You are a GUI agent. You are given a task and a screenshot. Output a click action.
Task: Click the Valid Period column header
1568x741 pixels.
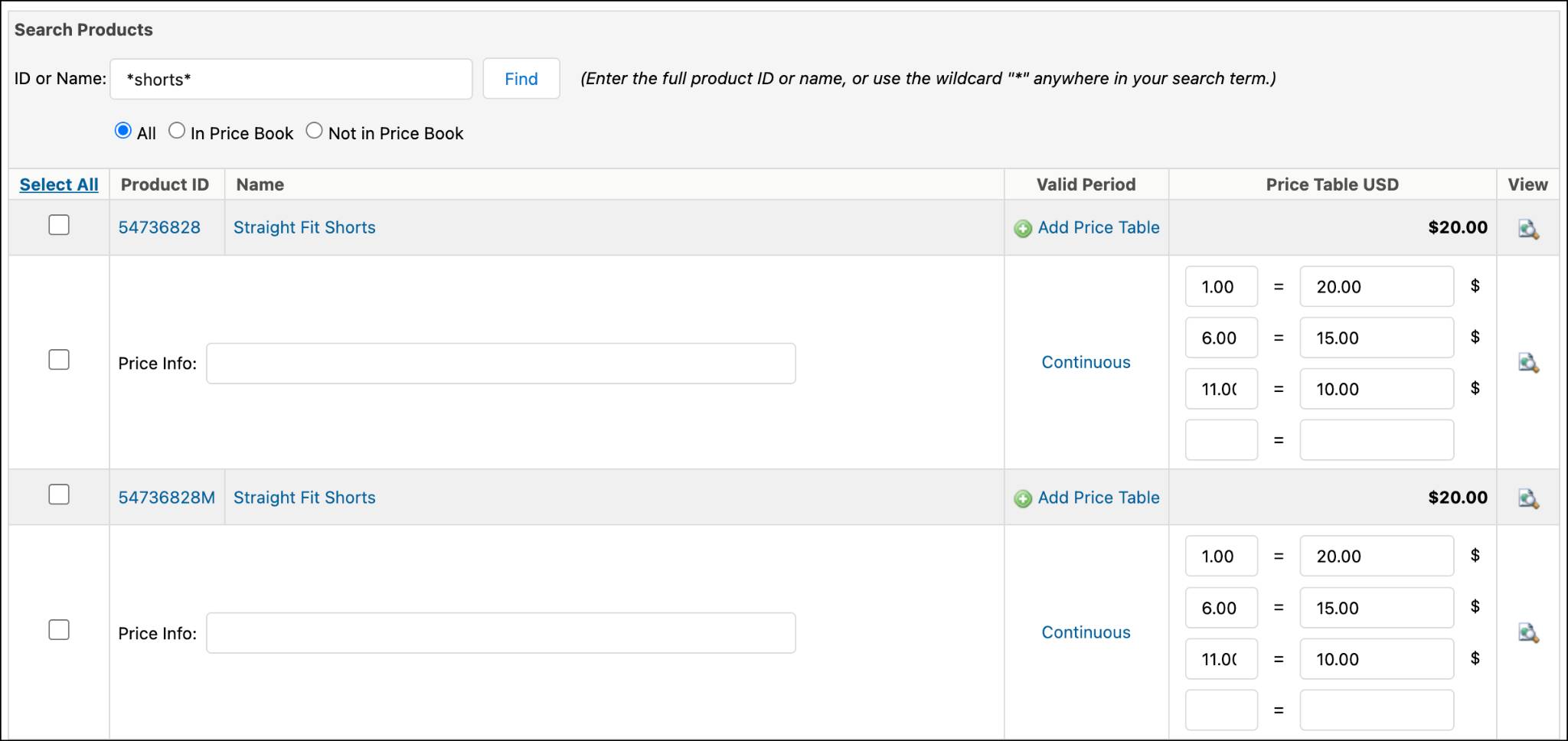point(1086,184)
